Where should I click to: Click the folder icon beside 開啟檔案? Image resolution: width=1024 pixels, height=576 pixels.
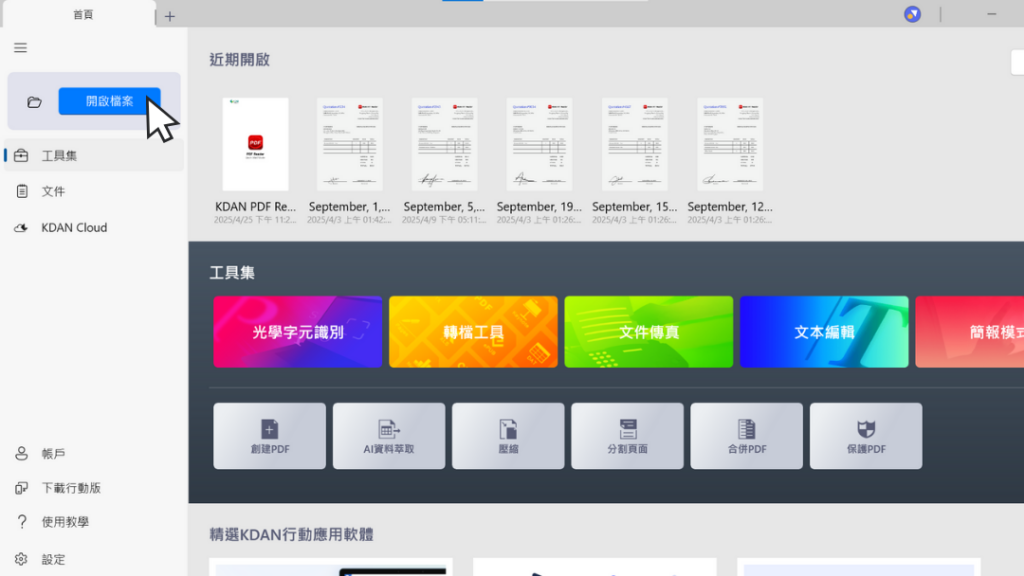click(34, 102)
